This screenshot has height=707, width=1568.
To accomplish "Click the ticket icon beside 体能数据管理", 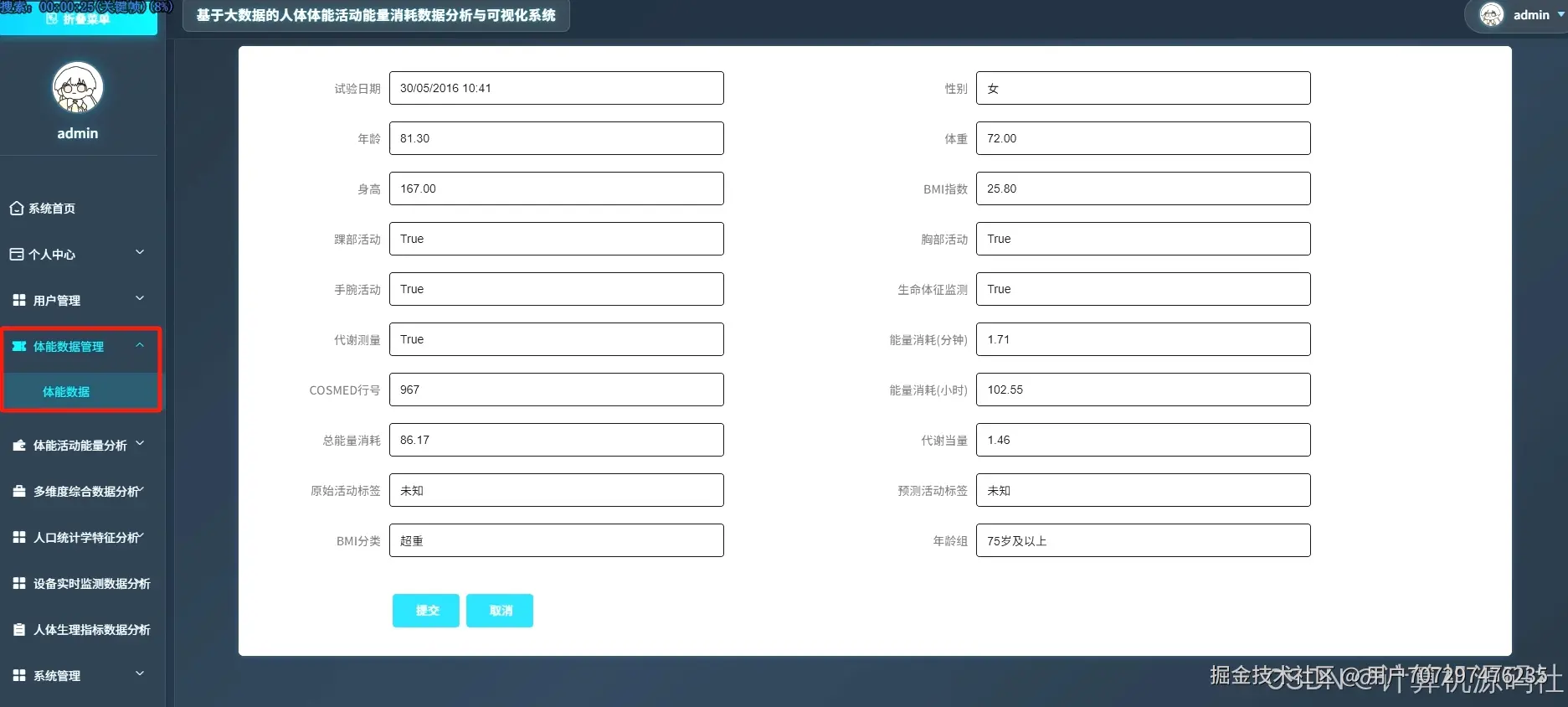I will 19,346.
